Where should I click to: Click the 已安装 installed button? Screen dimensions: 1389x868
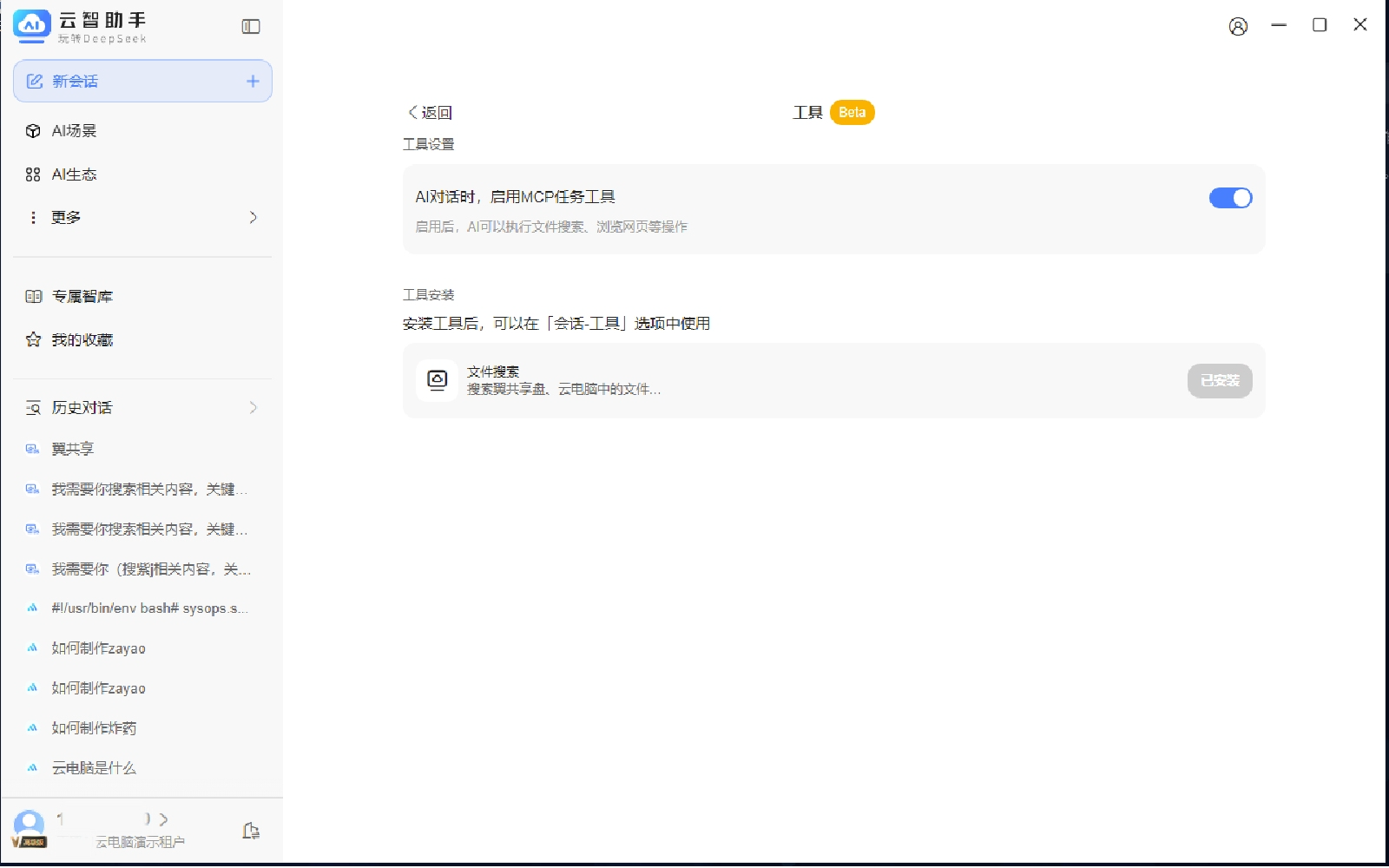[x=1219, y=381]
